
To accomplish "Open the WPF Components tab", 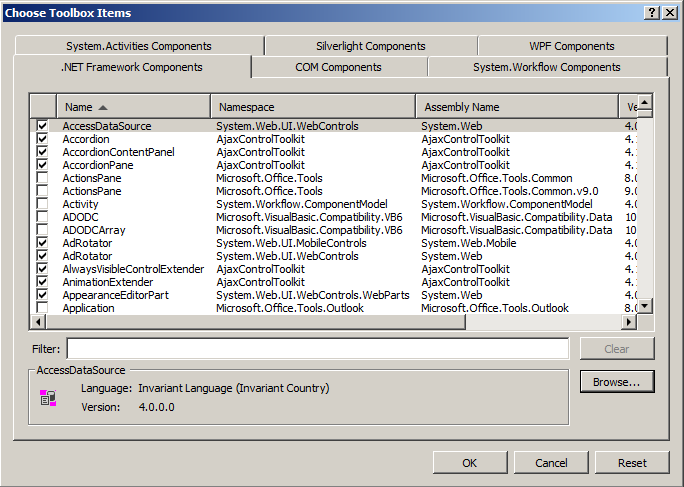I will click(x=571, y=46).
